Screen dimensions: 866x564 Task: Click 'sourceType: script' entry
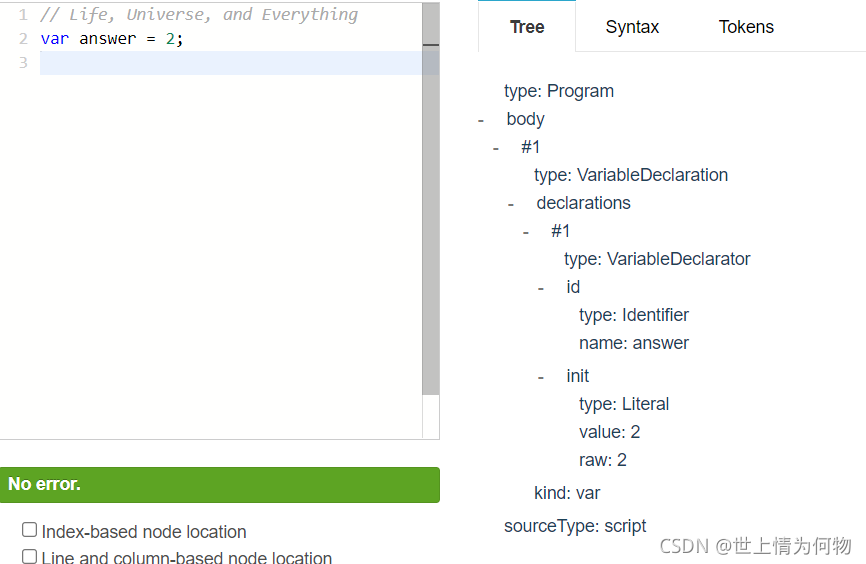(574, 526)
